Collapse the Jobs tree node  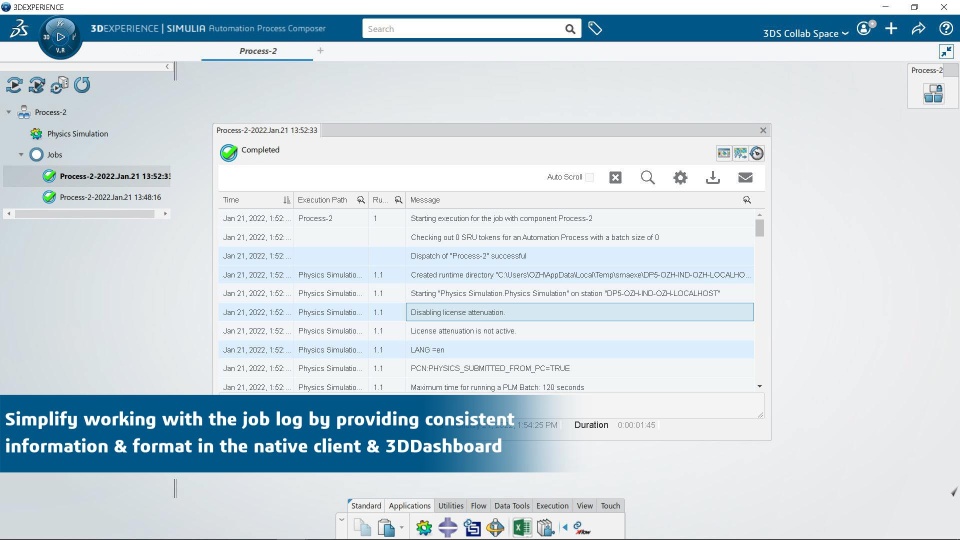click(x=21, y=155)
